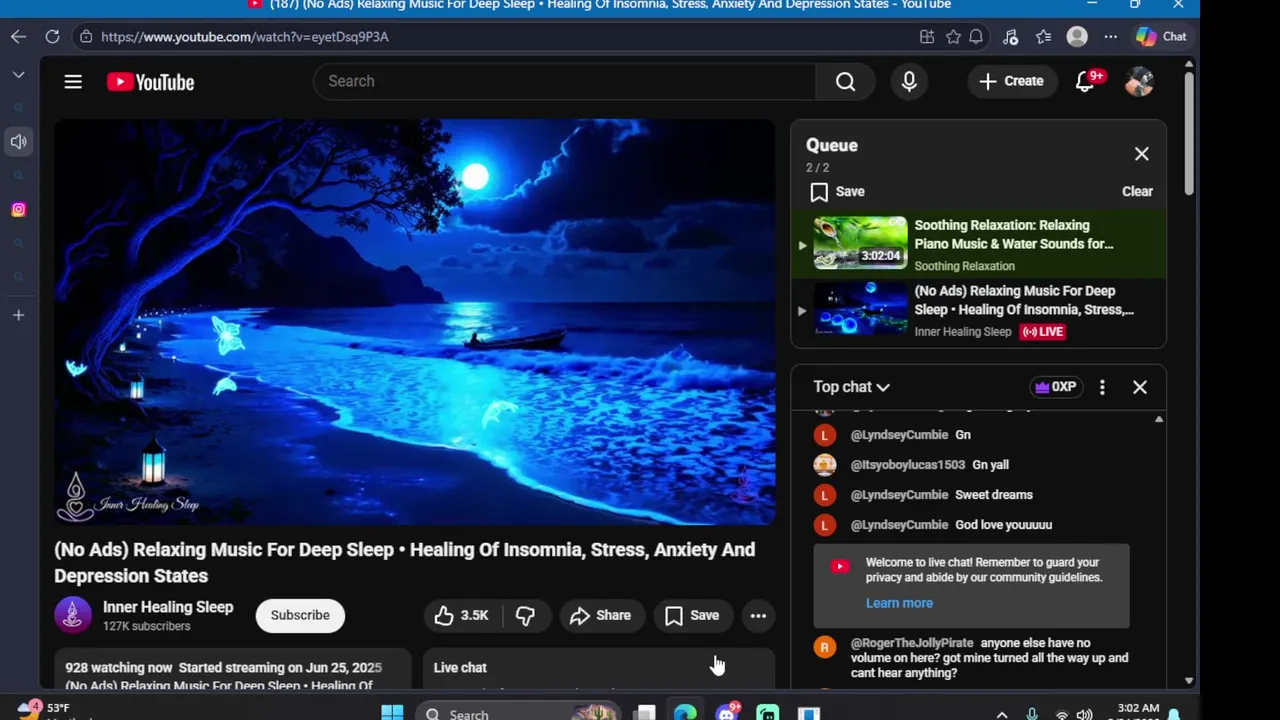Open the Inner Healing Sleep channel avatar

click(73, 616)
